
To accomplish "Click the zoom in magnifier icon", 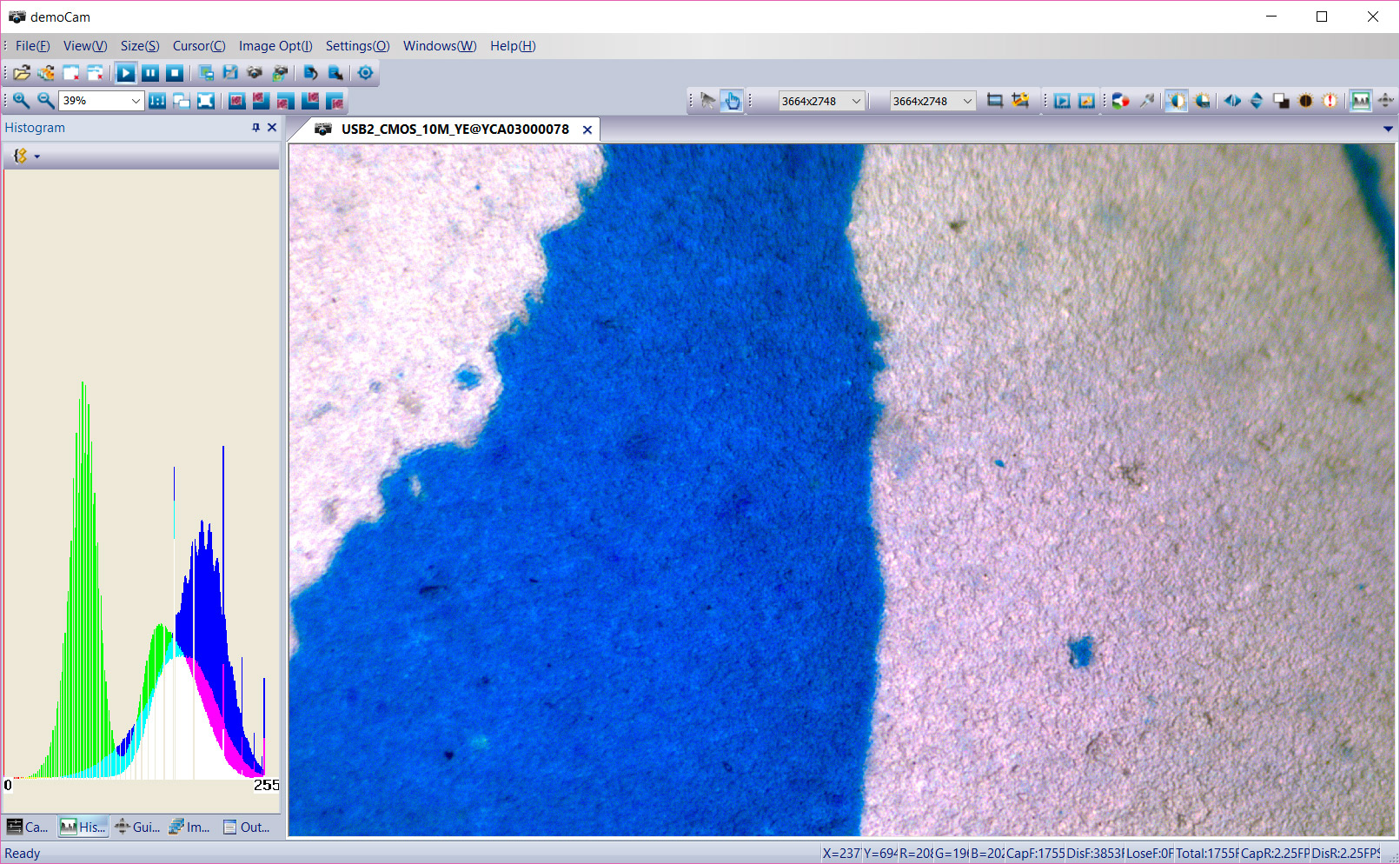I will tap(21, 101).
